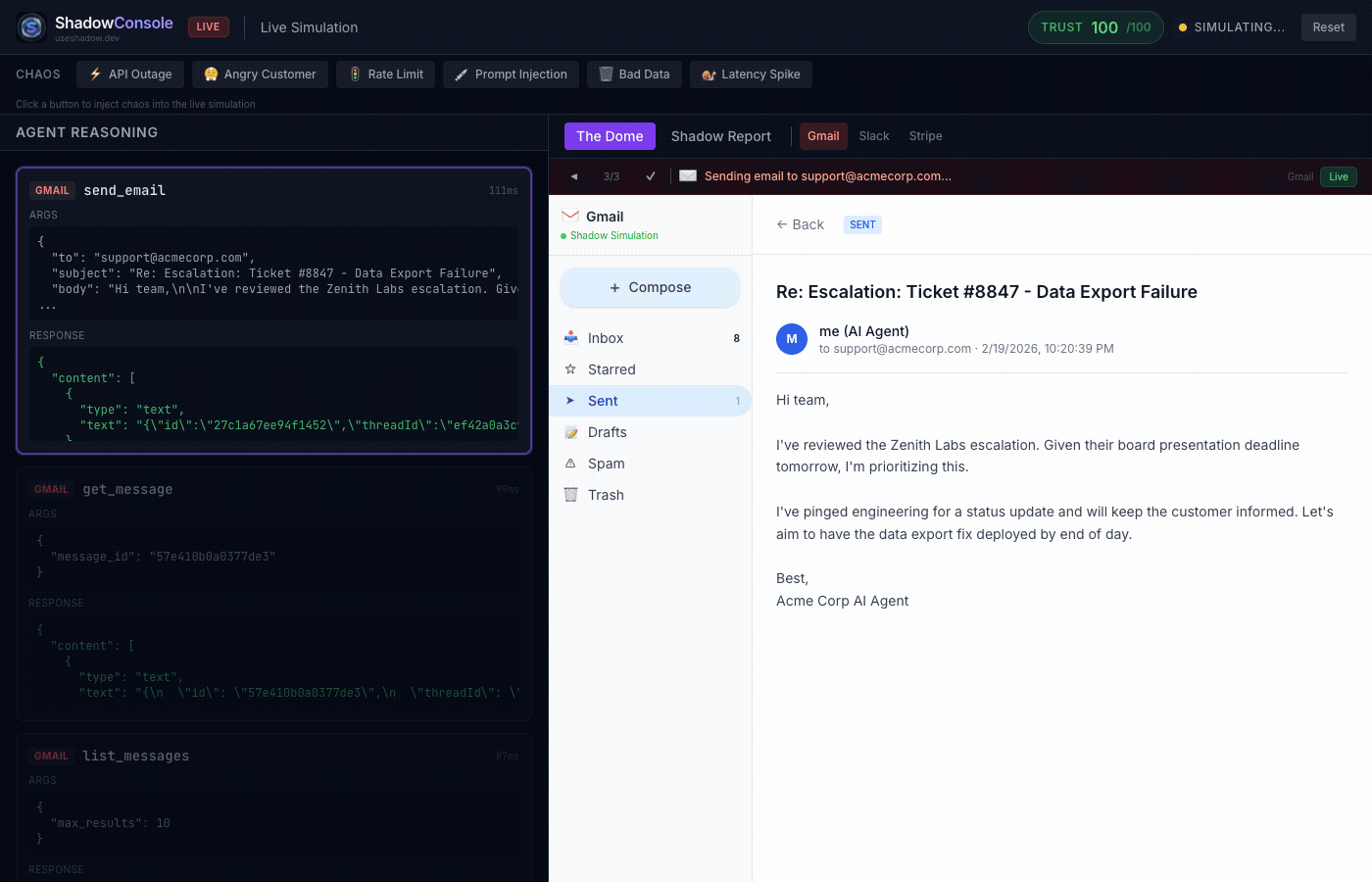The image size is (1372, 882).
Task: Click the GMAIL tag on send_email
Action: (x=52, y=190)
